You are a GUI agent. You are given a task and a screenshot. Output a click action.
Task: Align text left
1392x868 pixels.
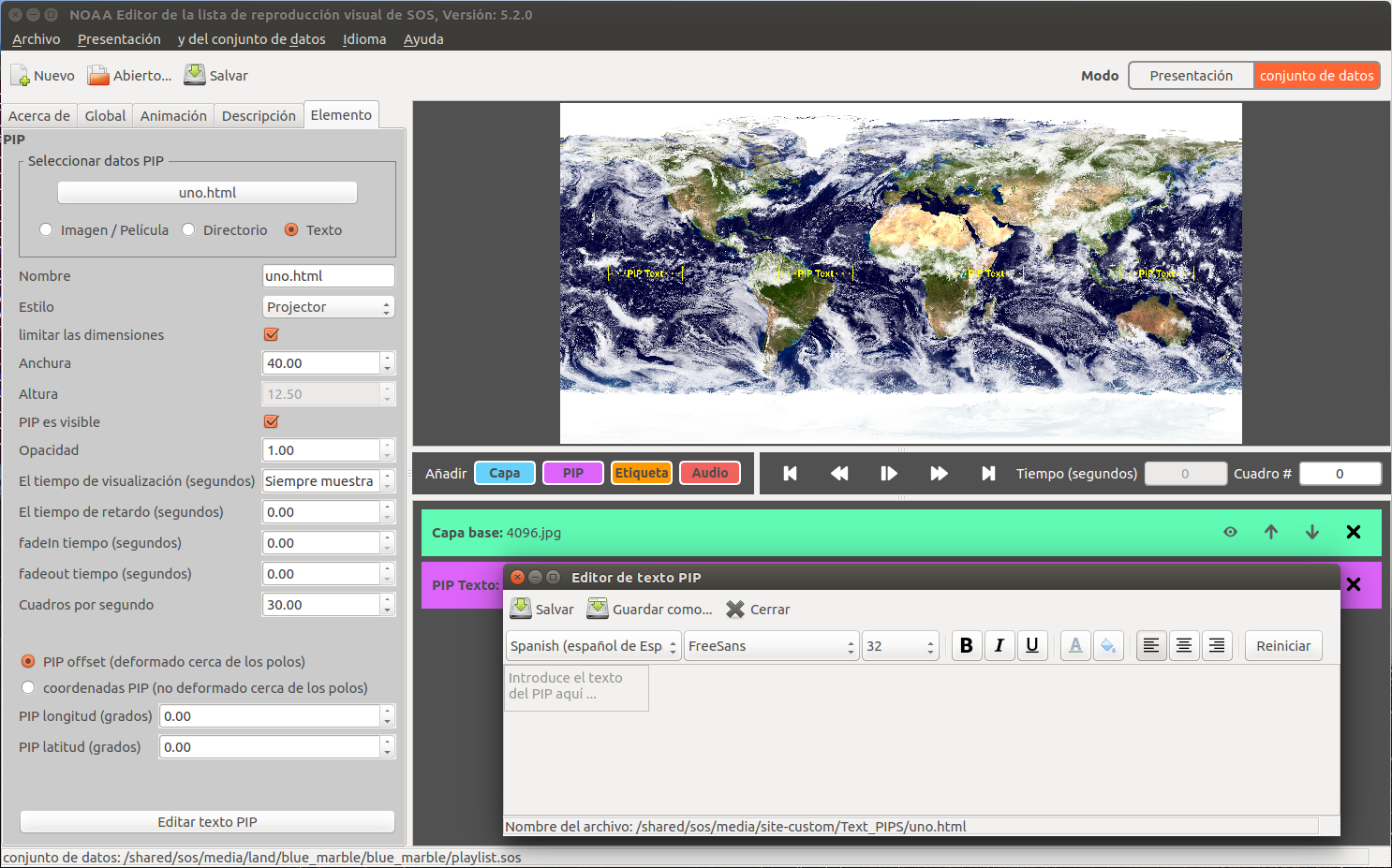1151,645
